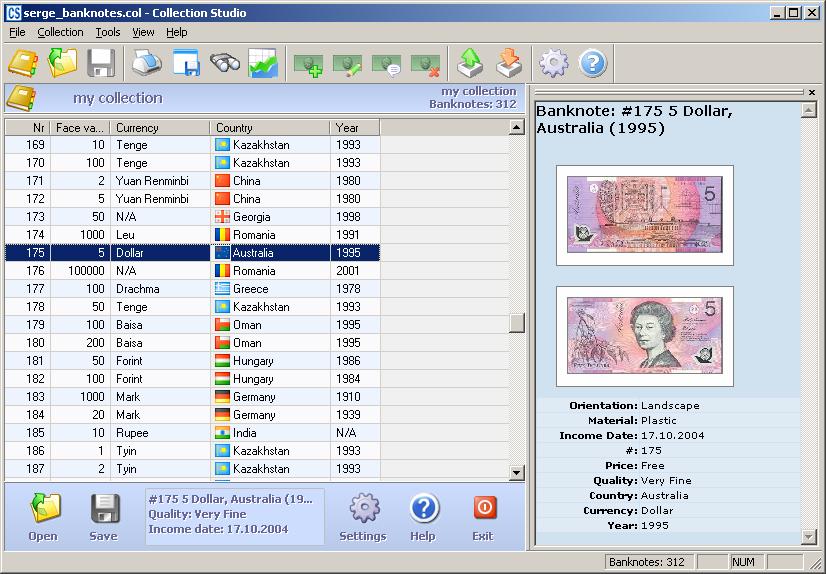Select row 169 Tenge Kazakhstan
The width and height of the screenshot is (826, 574).
(x=192, y=145)
